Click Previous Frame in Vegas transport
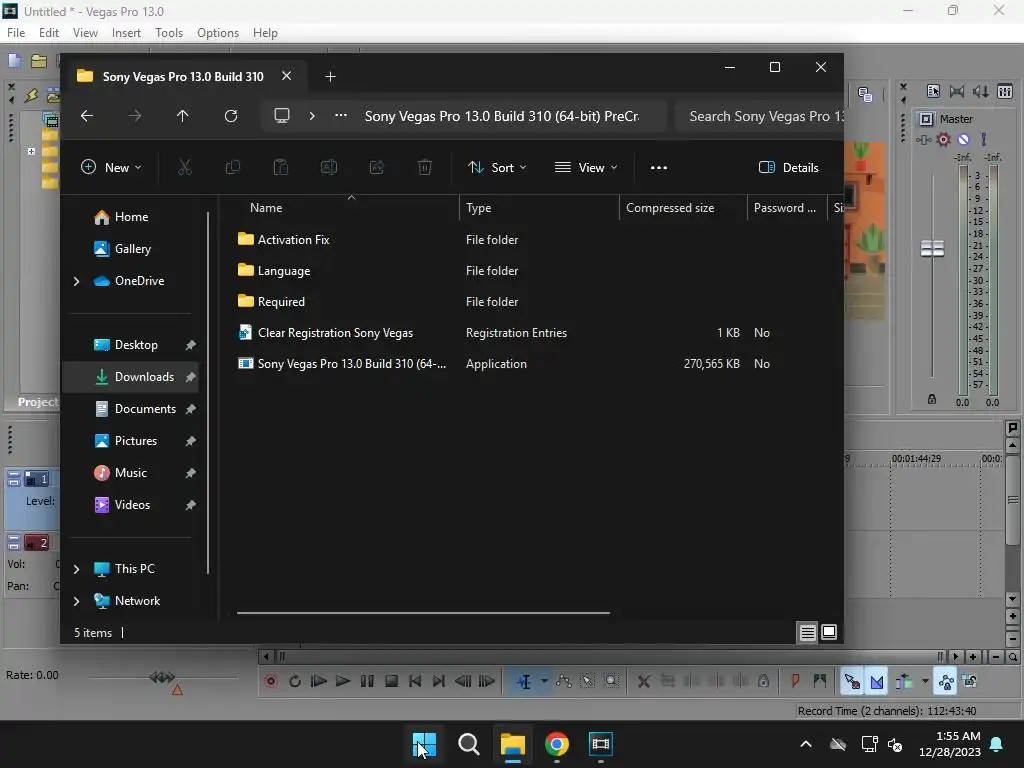The image size is (1024, 768). pyautogui.click(x=463, y=681)
